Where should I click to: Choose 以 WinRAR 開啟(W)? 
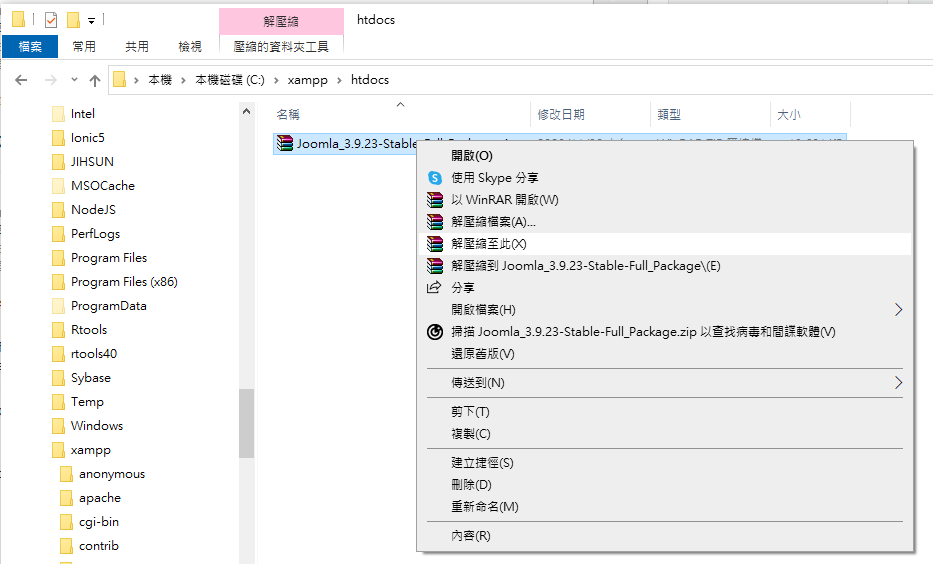(x=665, y=200)
